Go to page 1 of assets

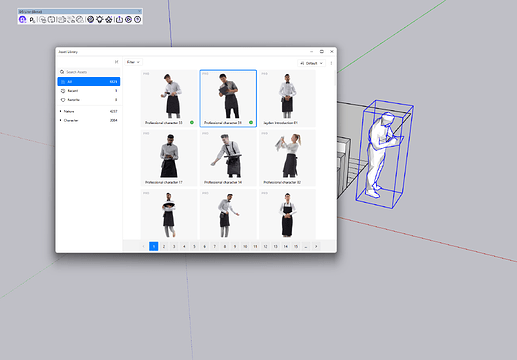click(154, 246)
